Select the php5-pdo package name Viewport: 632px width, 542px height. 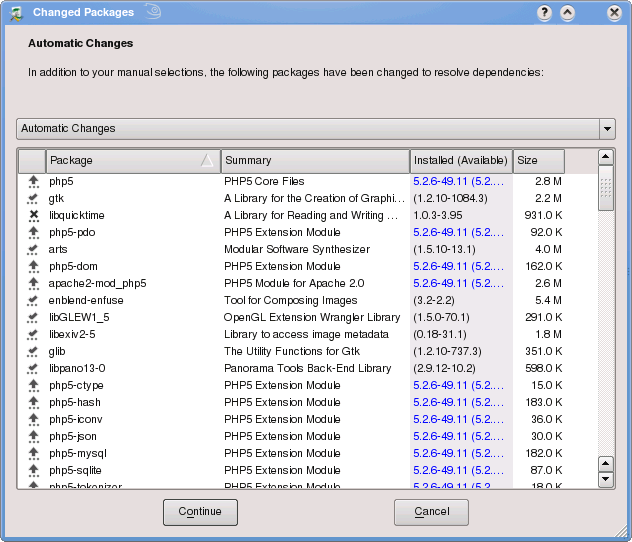click(x=72, y=233)
